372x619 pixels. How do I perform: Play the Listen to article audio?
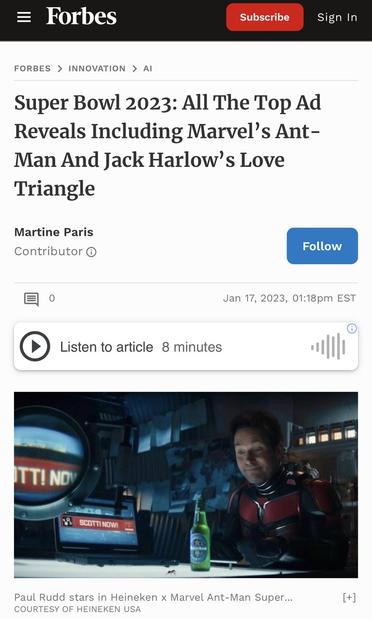pyautogui.click(x=35, y=346)
